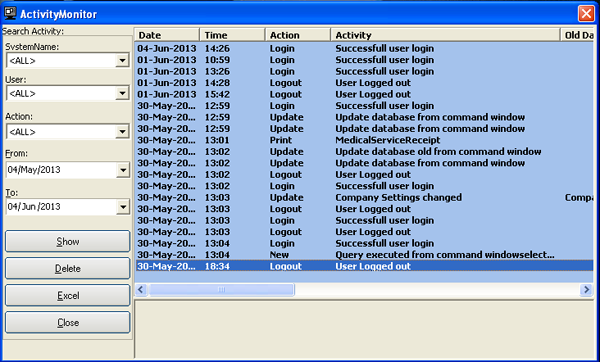Click the ActivityMonitor title bar icon
The image size is (600, 362).
(x=10, y=13)
